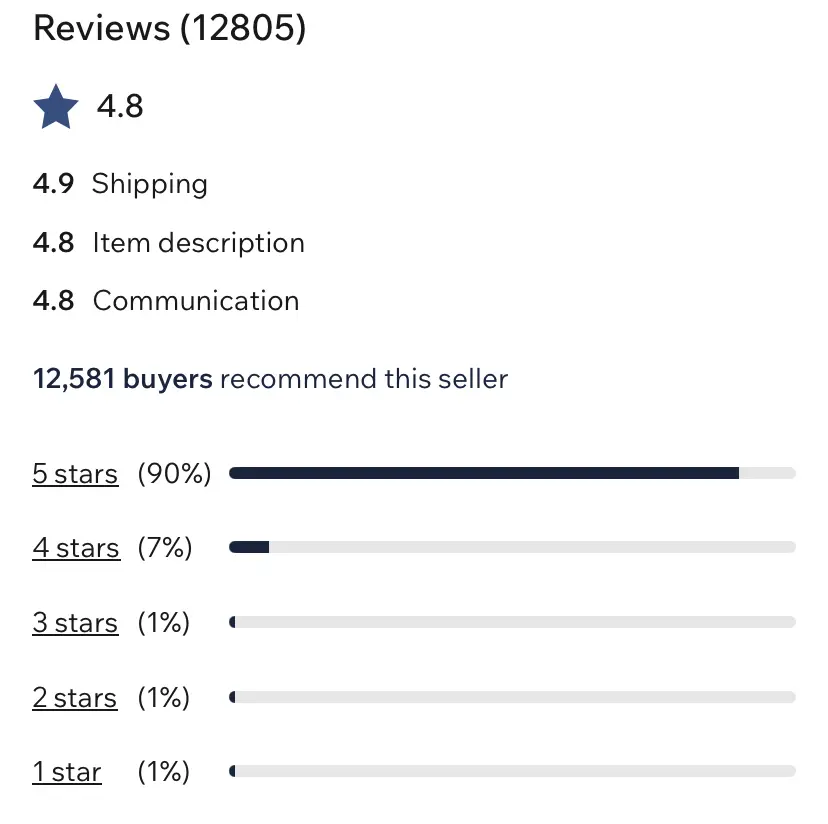
Task: Click the 3 stars percentage bar
Action: click(512, 622)
